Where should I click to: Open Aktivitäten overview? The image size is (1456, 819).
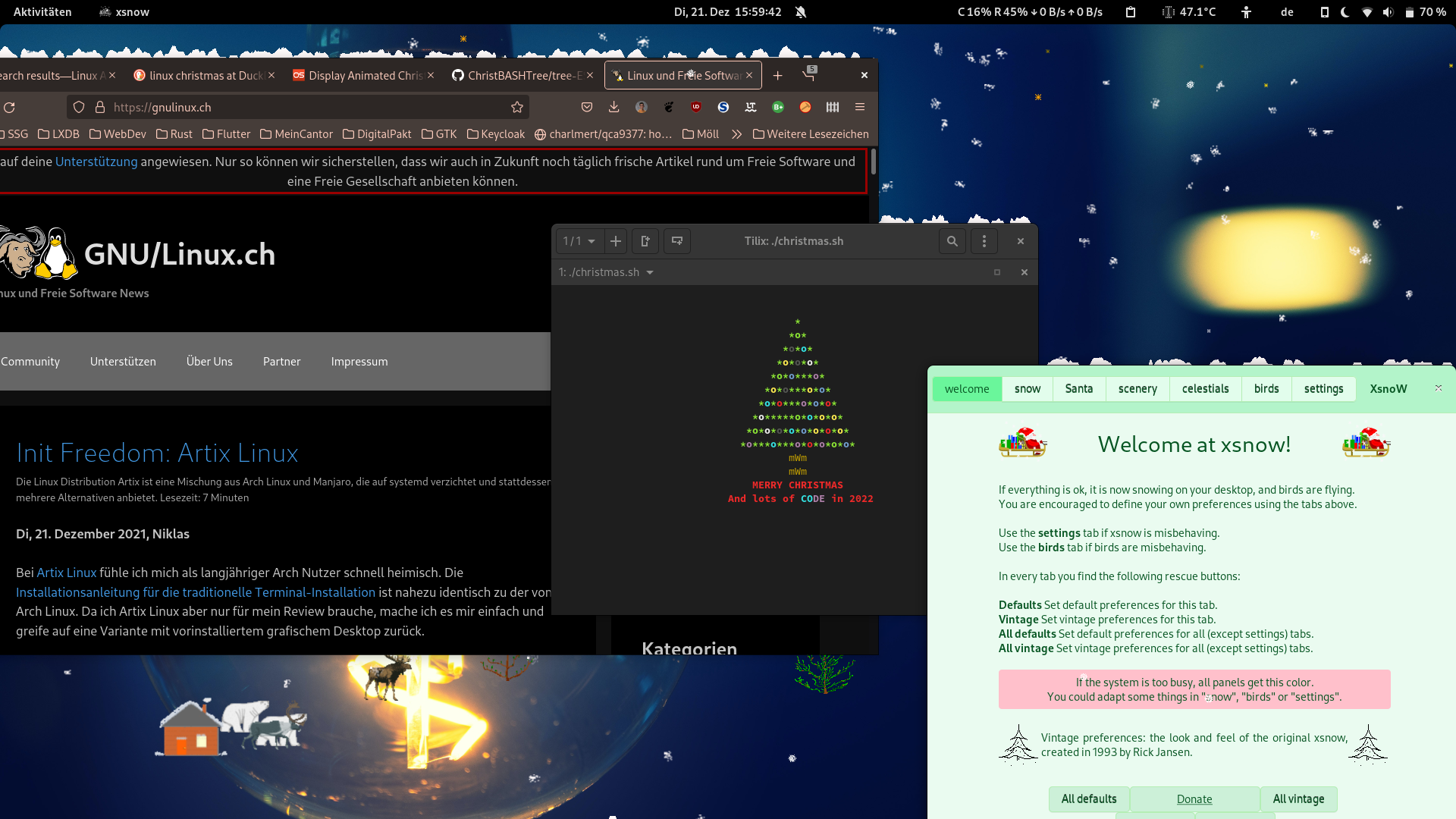42,12
